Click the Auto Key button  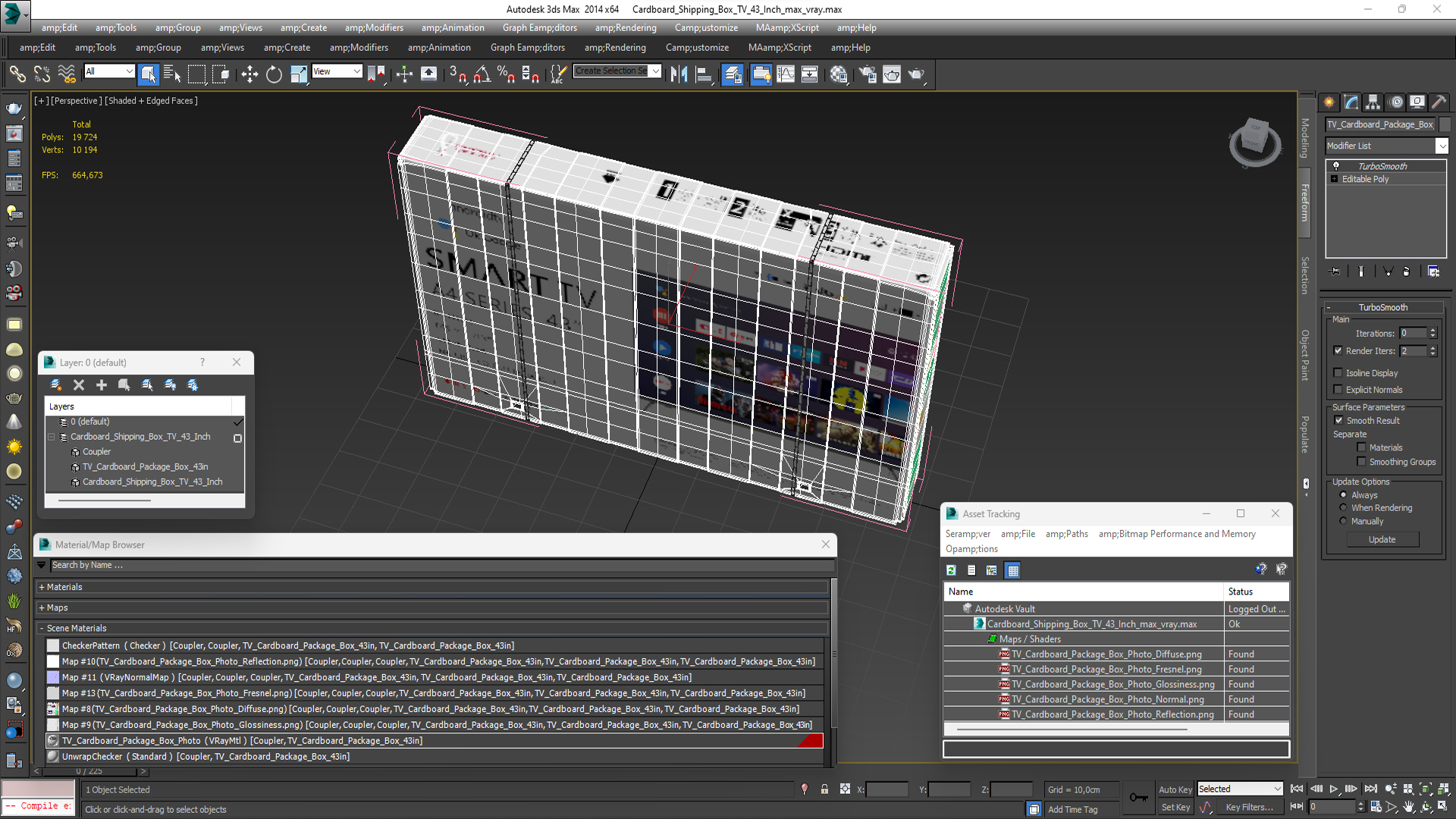[1175, 789]
